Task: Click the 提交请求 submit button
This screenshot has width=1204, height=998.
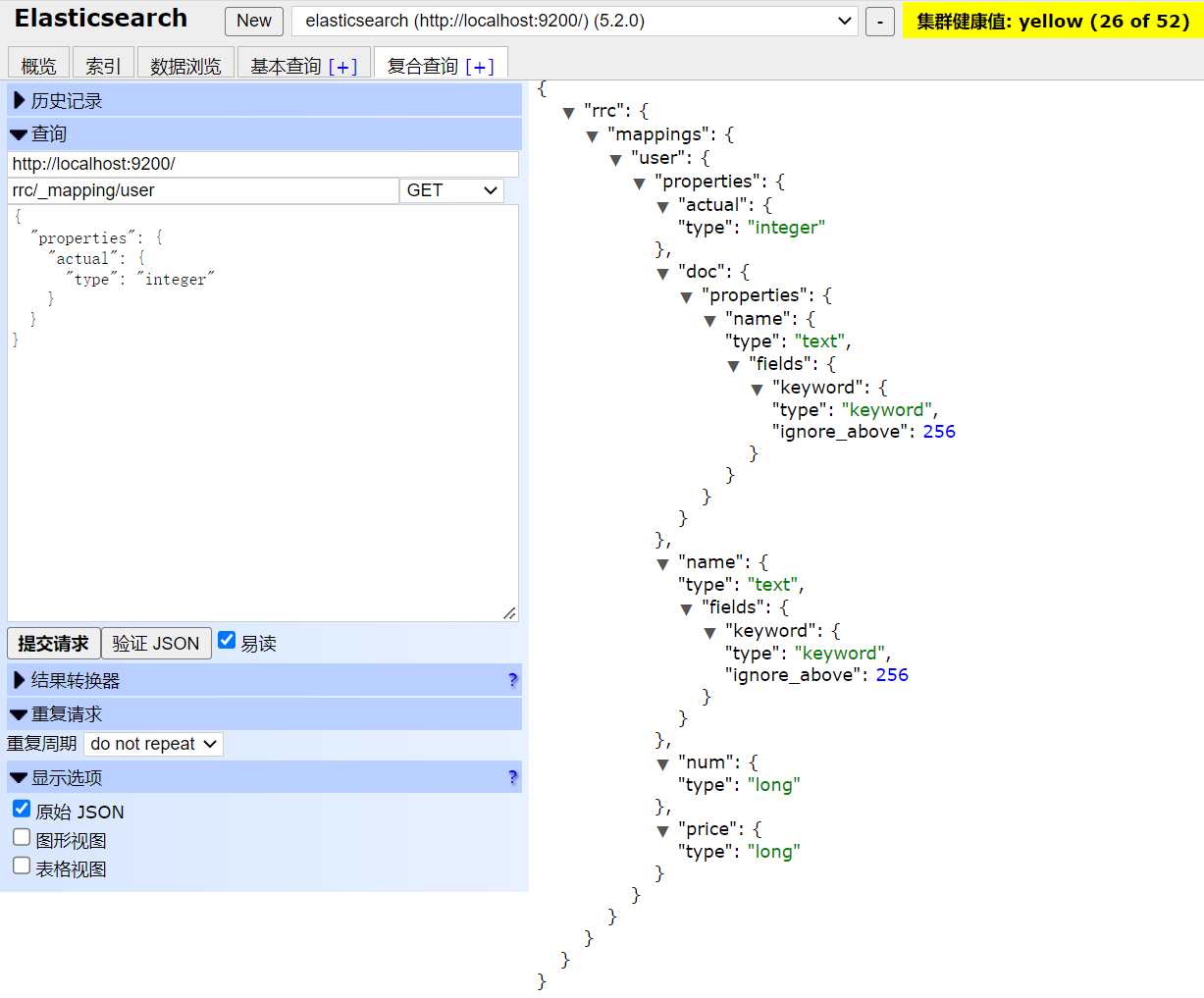Action: coord(53,644)
